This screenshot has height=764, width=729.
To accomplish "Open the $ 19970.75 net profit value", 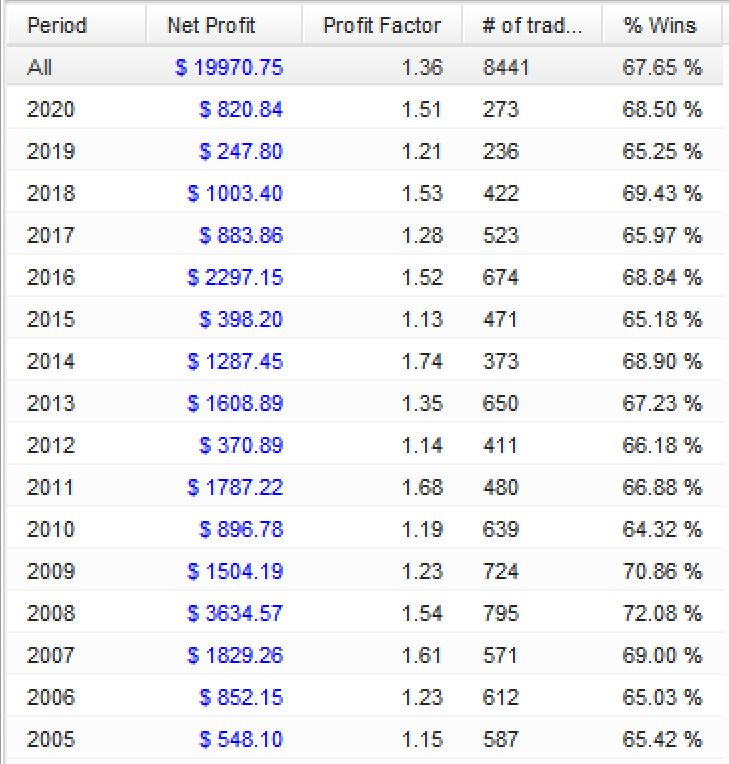I will pos(228,68).
